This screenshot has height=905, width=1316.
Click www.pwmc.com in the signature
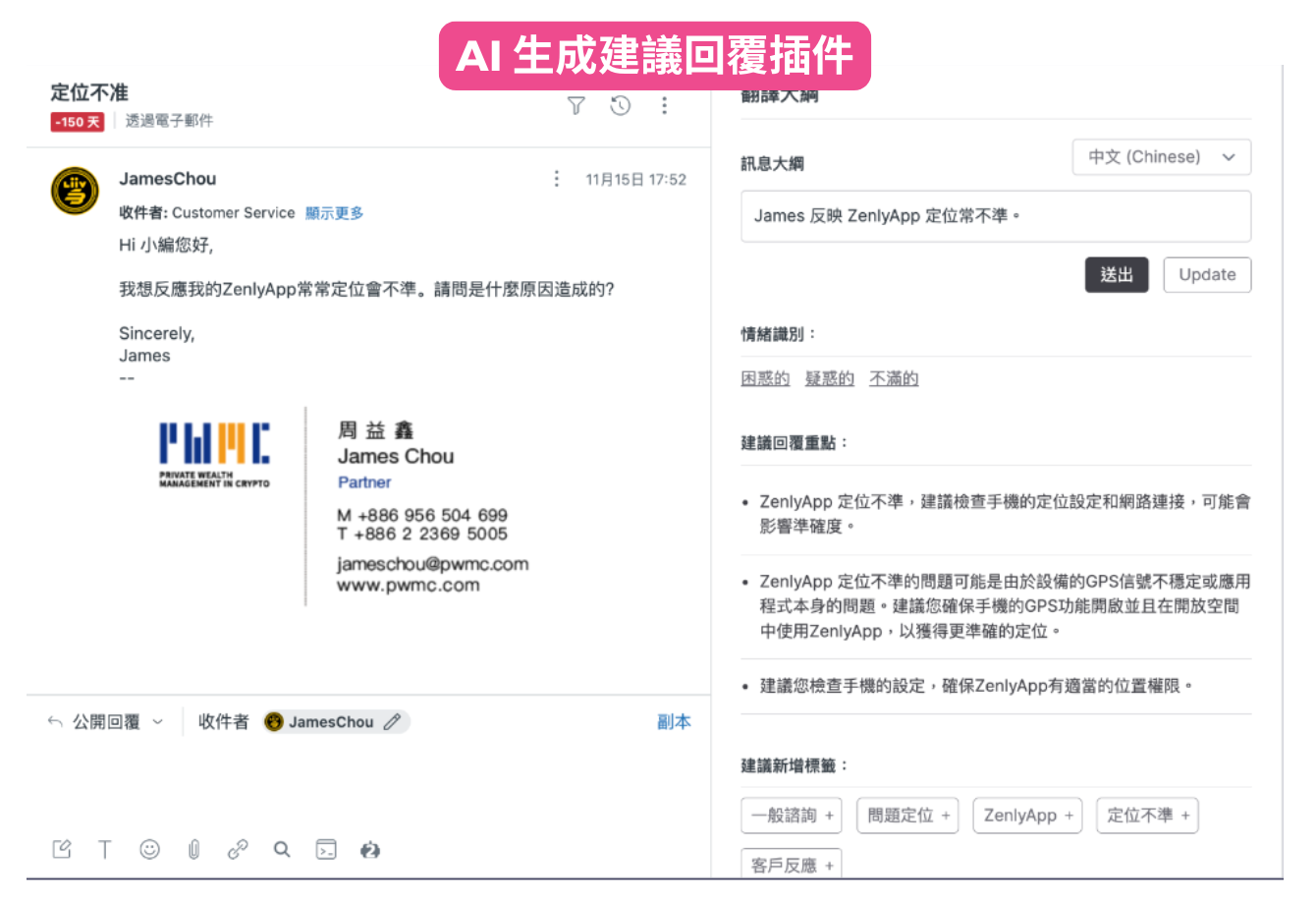click(x=409, y=586)
